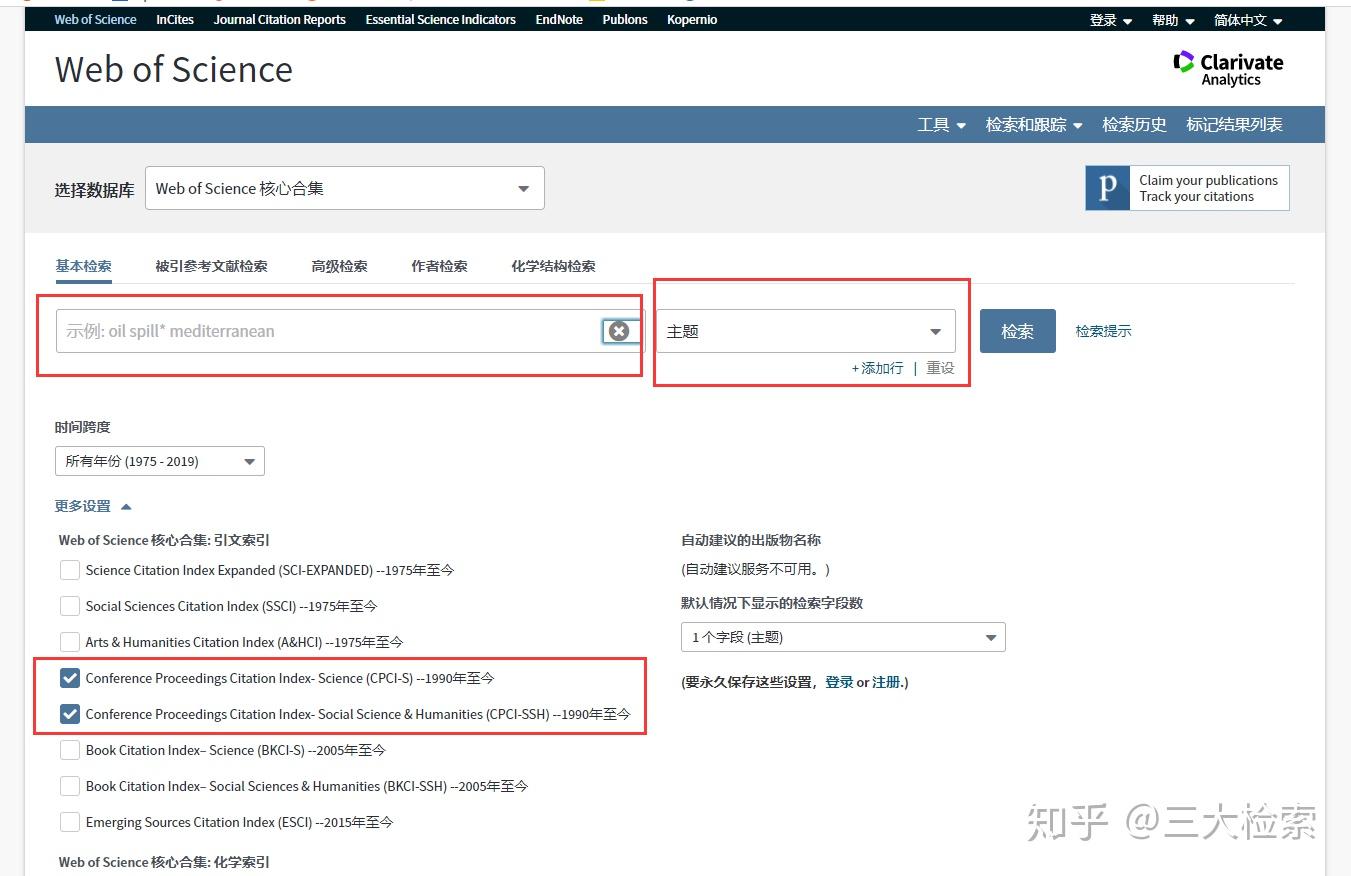Disable the CPCI-S conference index checkbox
Screen dimensions: 1351x876
pyautogui.click(x=70, y=678)
